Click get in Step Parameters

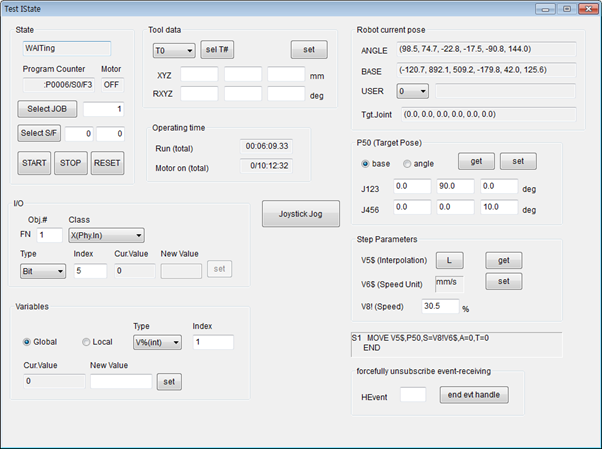[x=504, y=260]
